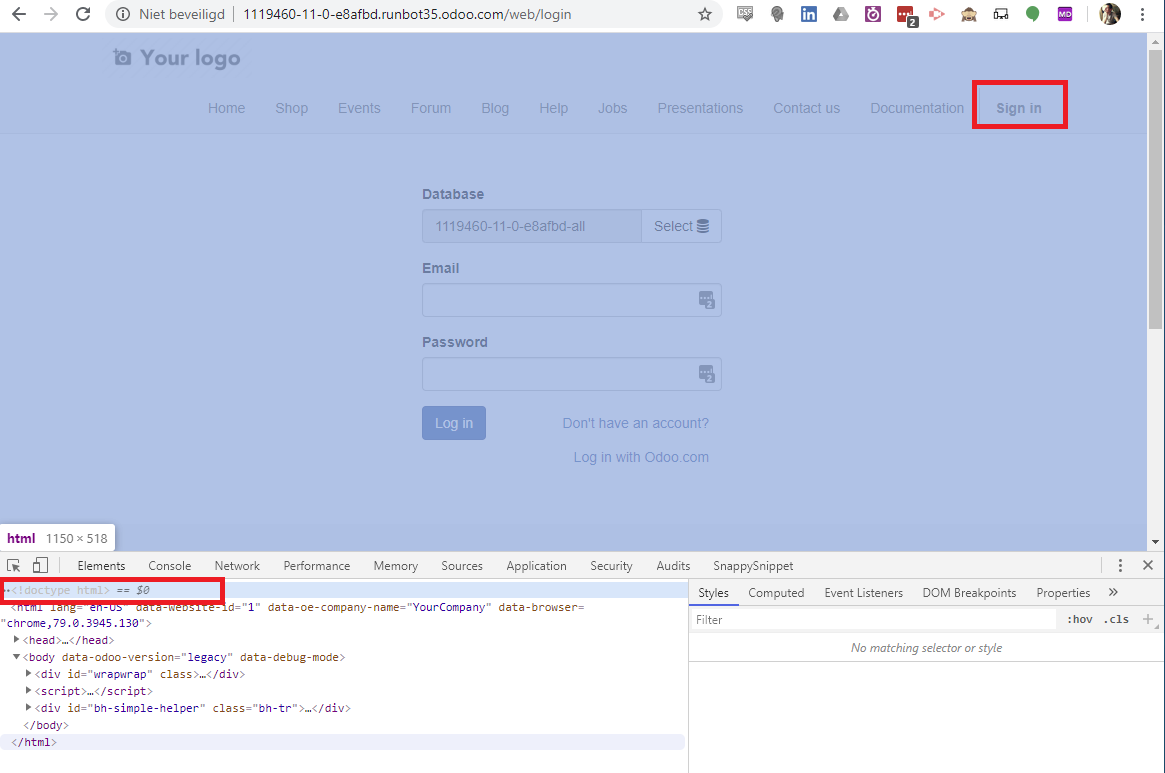Expand the div id bh-simple-helper node
1165x773 pixels.
point(28,708)
